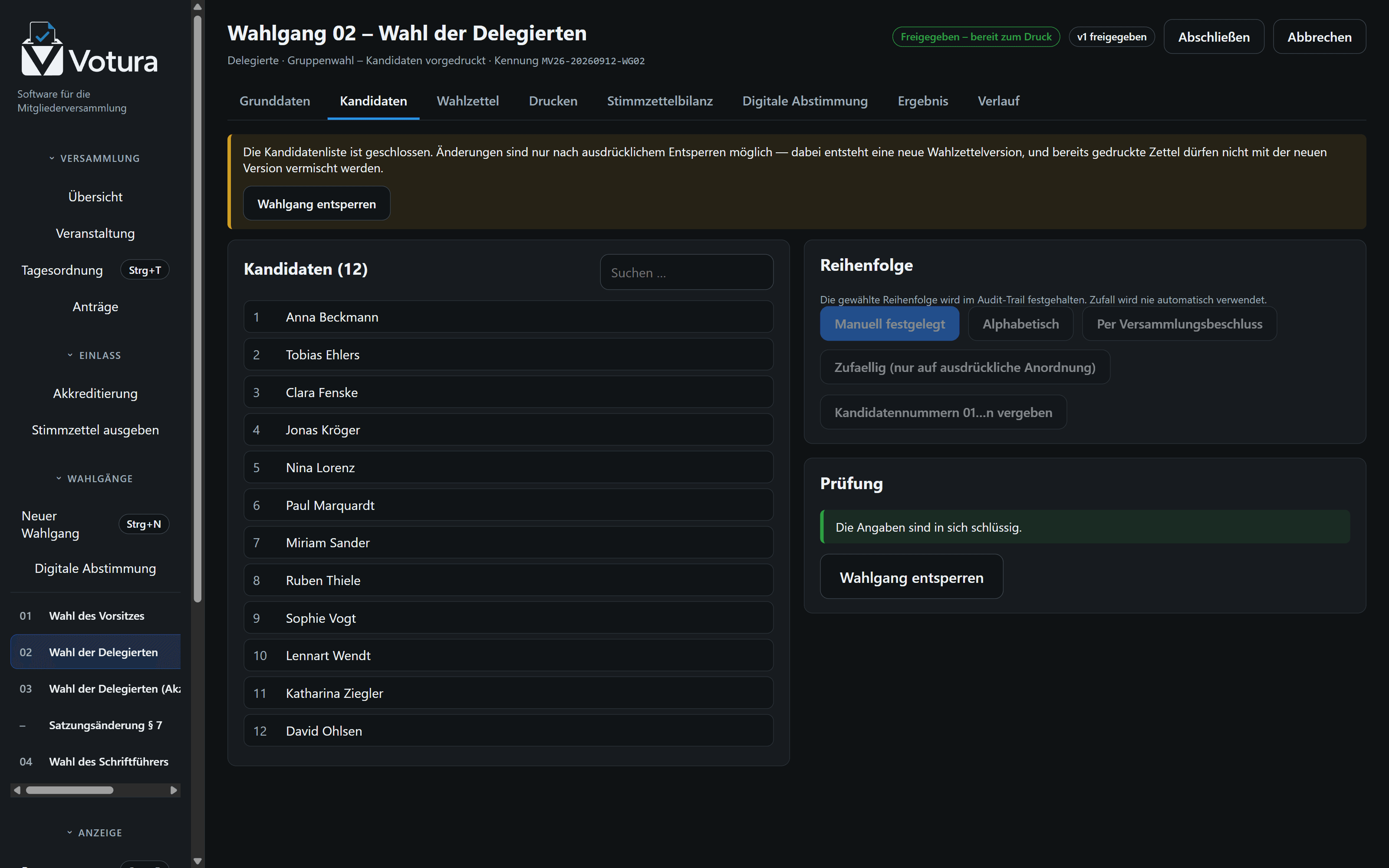
Task: Collapse the WAHLGÄNGE sidebar section
Action: [95, 479]
